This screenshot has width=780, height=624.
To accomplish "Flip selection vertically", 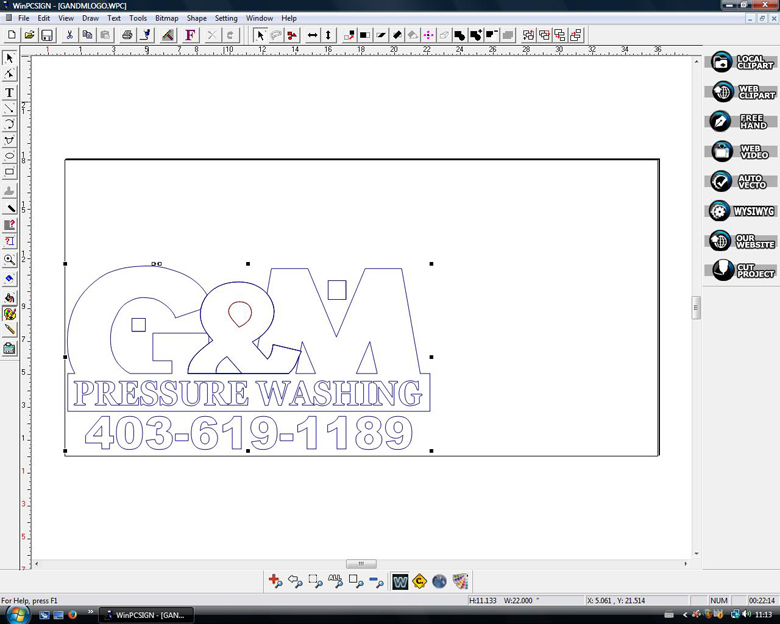I will pyautogui.click(x=328, y=35).
